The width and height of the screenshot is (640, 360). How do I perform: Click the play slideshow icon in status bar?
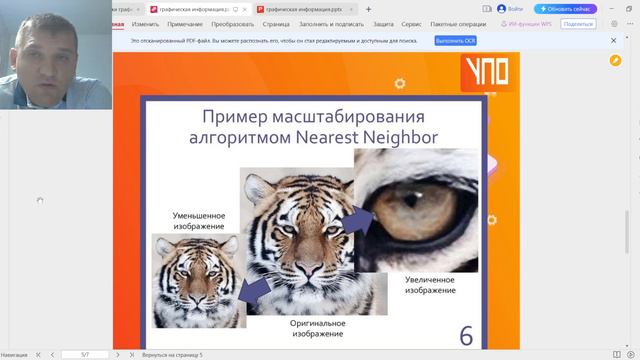point(631,355)
